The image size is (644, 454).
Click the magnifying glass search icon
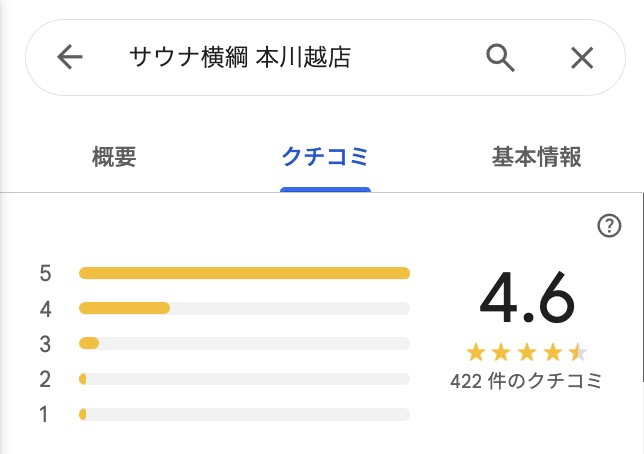pos(500,58)
